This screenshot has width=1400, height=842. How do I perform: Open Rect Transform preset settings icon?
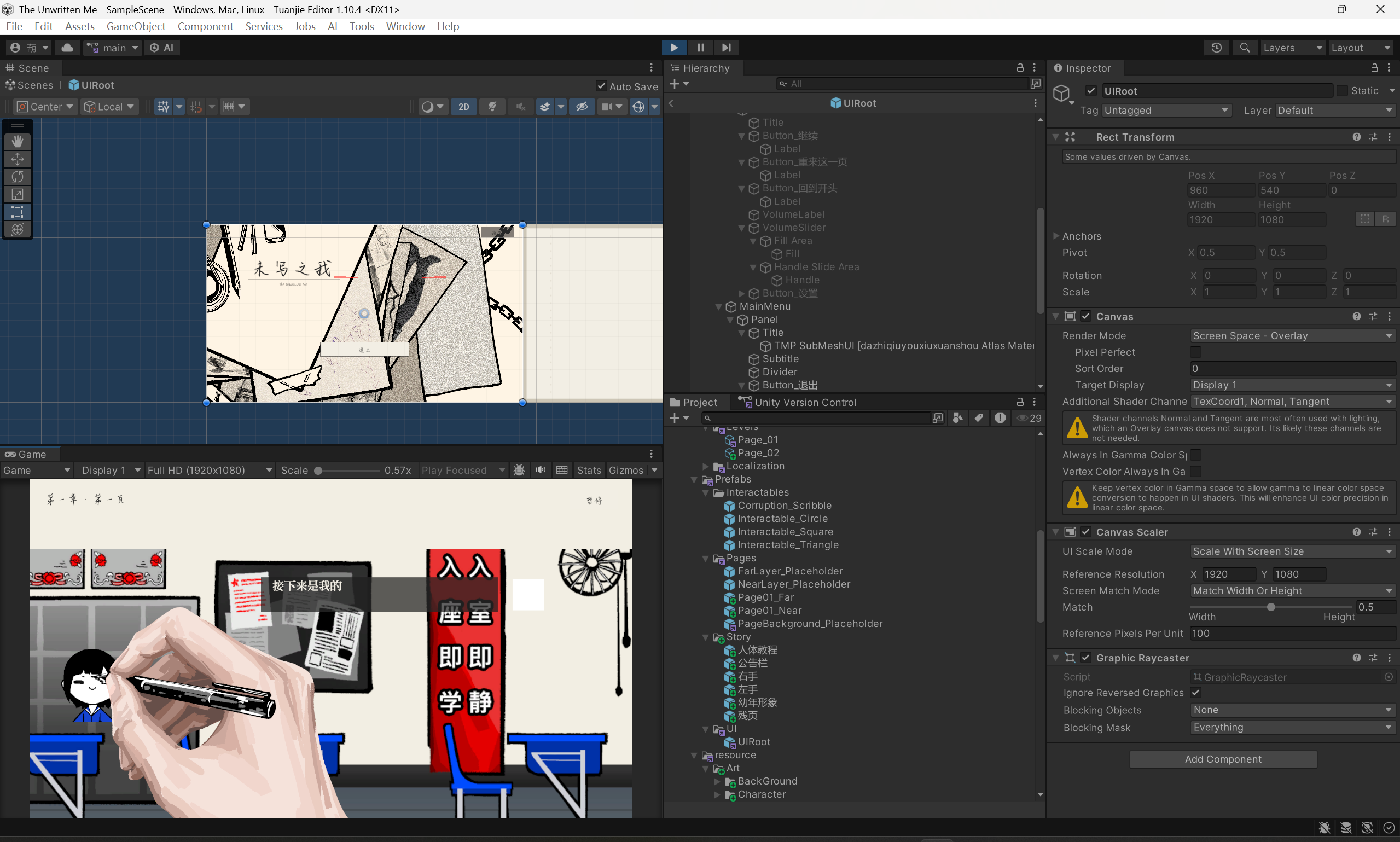point(1373,137)
